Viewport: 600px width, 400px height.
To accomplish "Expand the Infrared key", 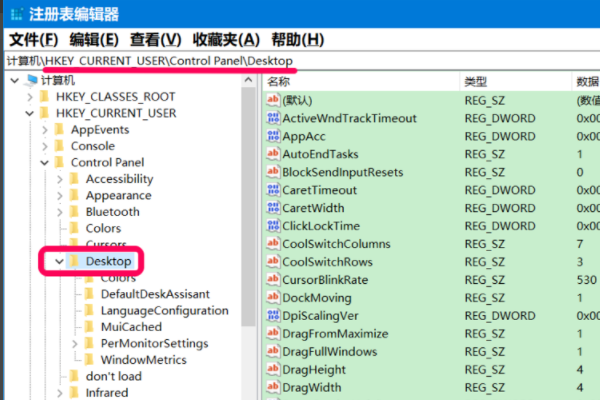I will [x=60, y=393].
